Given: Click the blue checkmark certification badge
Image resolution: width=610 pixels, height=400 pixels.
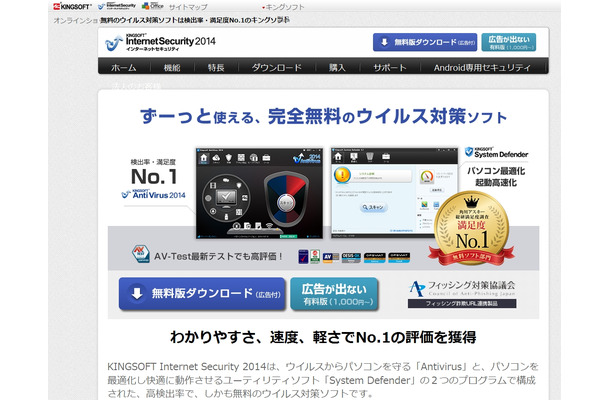Looking at the screenshot, I should 303,257.
